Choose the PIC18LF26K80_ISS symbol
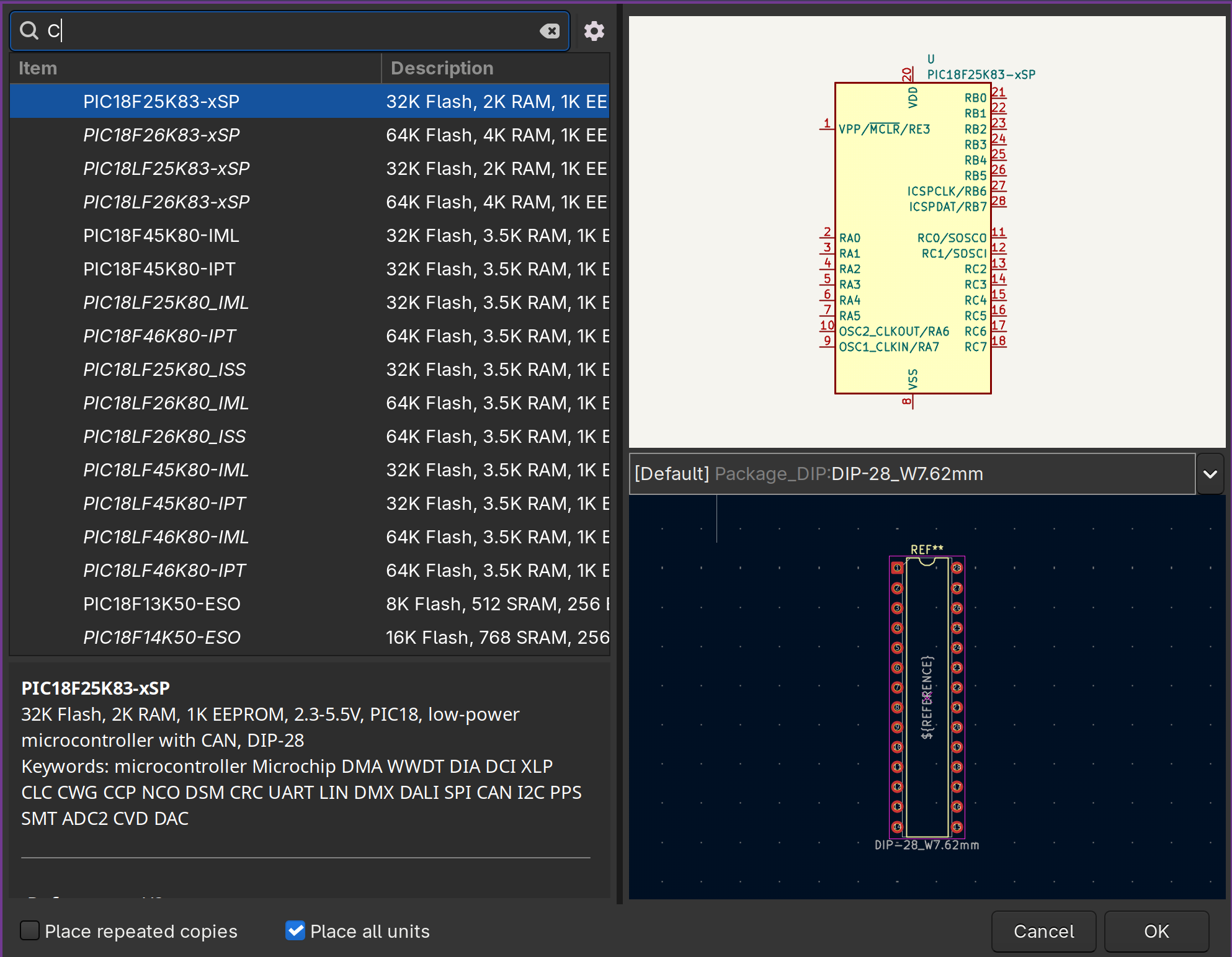Viewport: 1232px width, 957px height. pos(310,436)
